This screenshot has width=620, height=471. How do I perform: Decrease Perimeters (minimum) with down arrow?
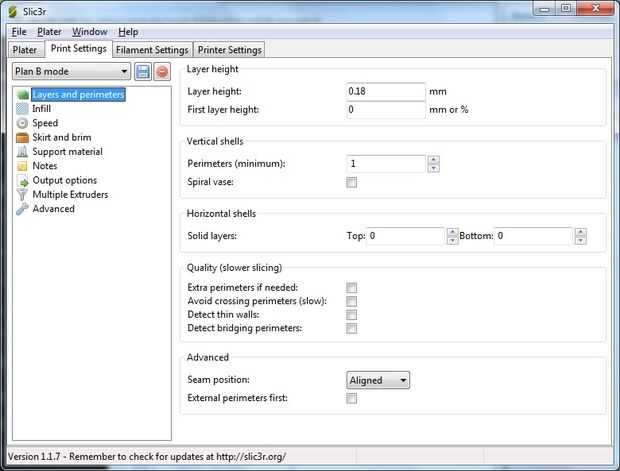(434, 168)
